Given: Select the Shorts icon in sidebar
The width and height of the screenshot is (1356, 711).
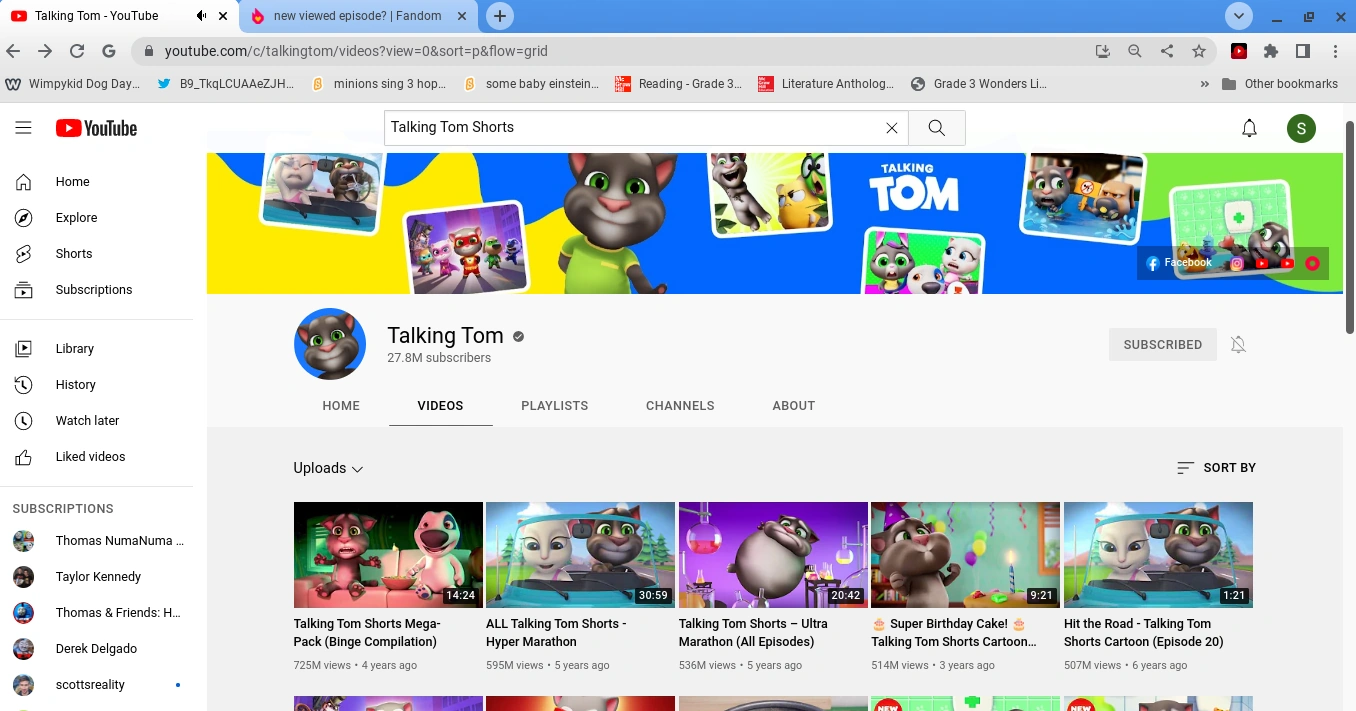Looking at the screenshot, I should tap(73, 253).
